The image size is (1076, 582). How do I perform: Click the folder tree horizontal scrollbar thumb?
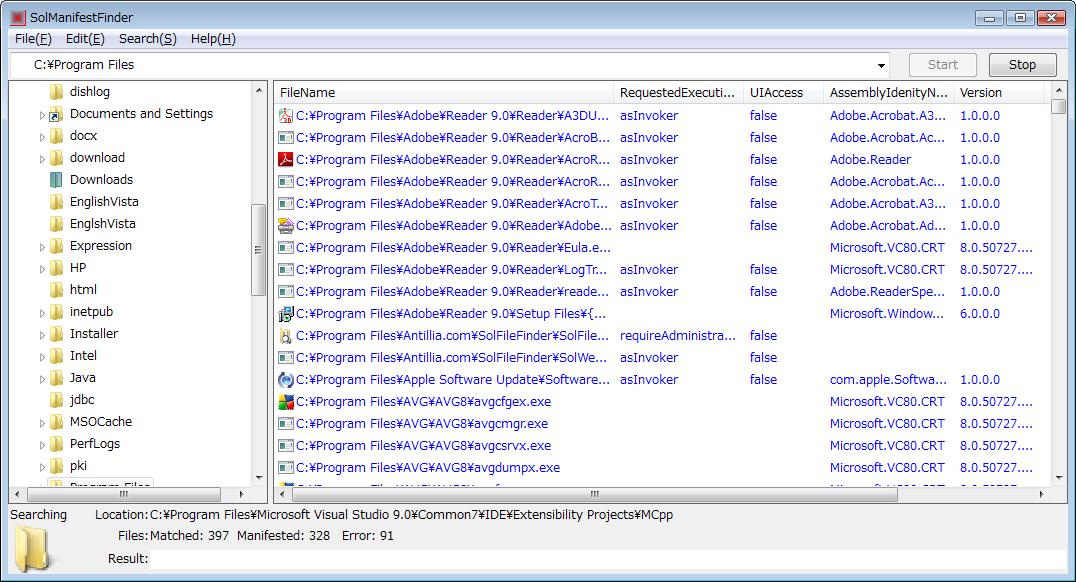pyautogui.click(x=124, y=494)
